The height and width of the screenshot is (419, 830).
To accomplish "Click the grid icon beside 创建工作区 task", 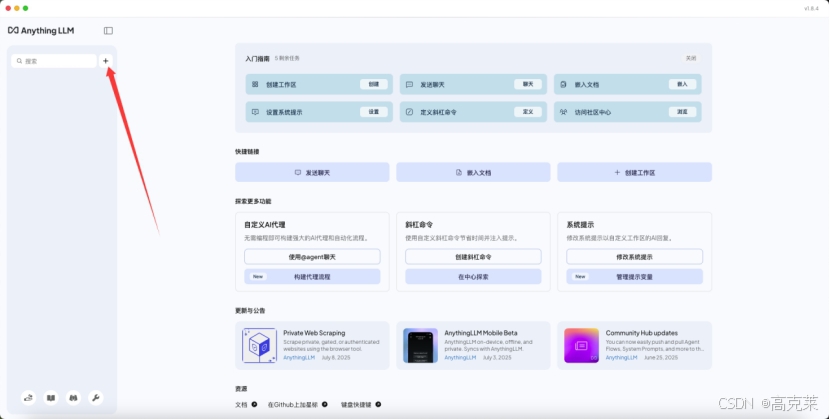I will (x=255, y=84).
